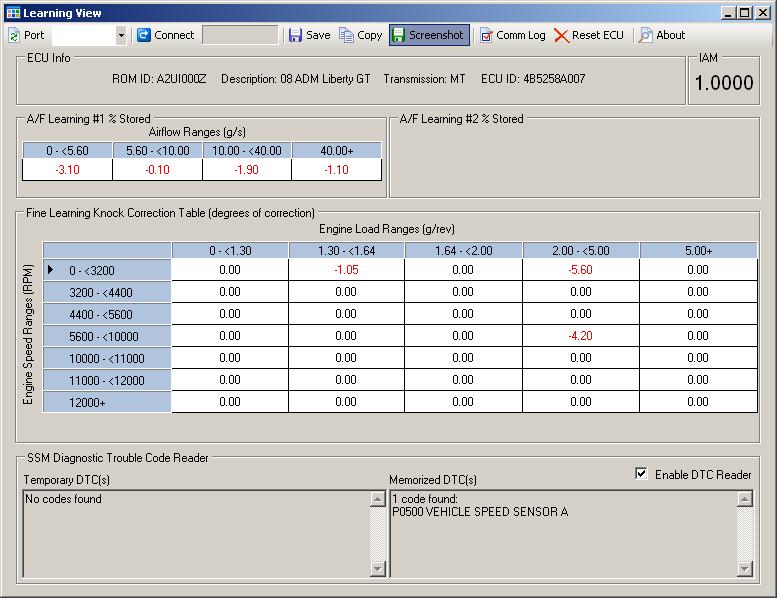Select the -0.10 A/F learning cell

158,170
